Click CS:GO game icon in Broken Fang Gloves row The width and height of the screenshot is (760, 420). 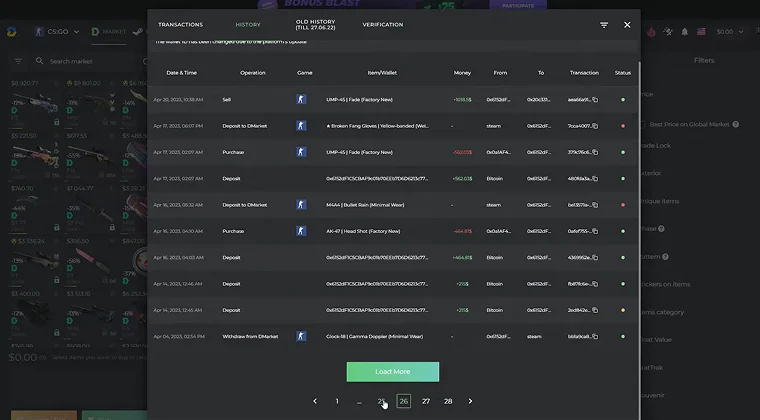point(301,126)
